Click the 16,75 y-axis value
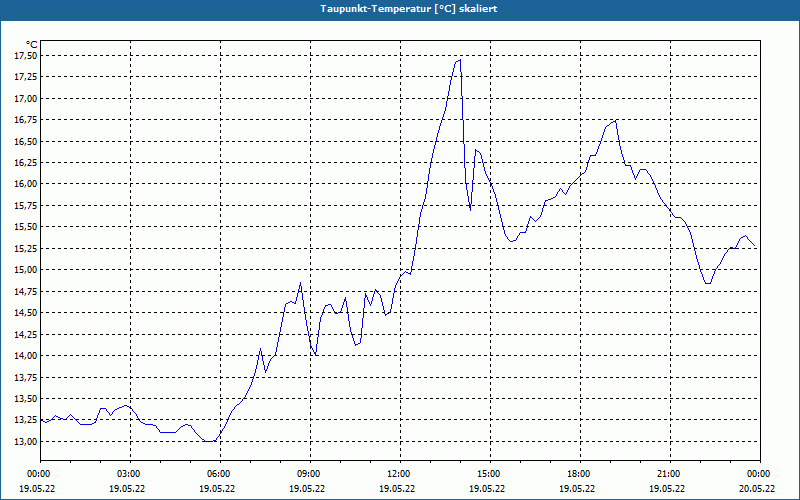 click(27, 120)
